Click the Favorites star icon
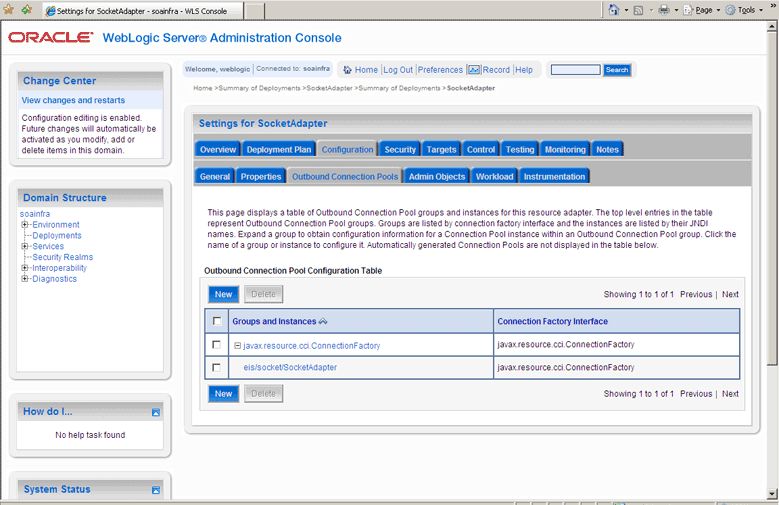Image resolution: width=779 pixels, height=505 pixels. 8,9
